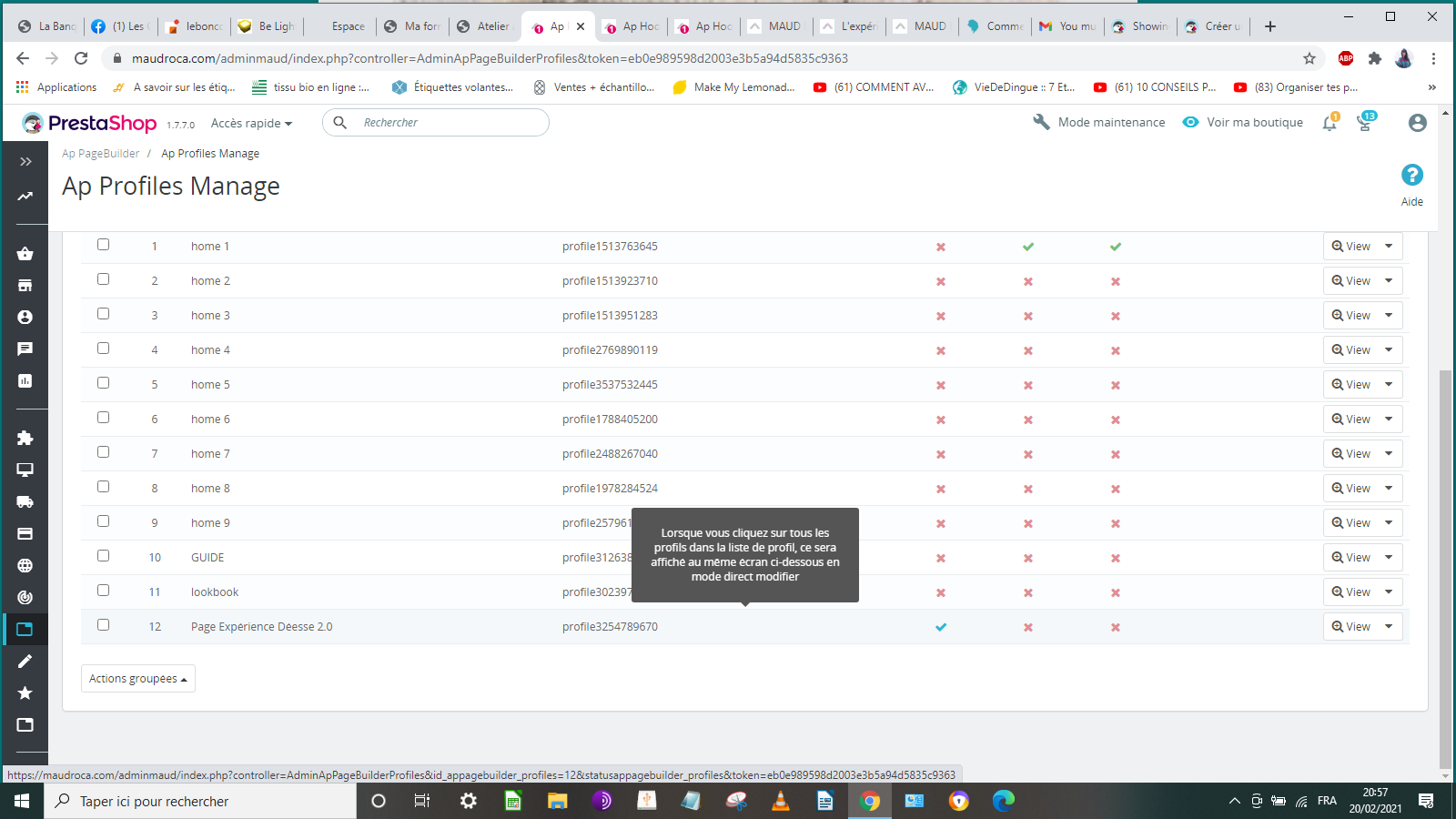Expand the sidebar with double chevron icon

point(25,161)
